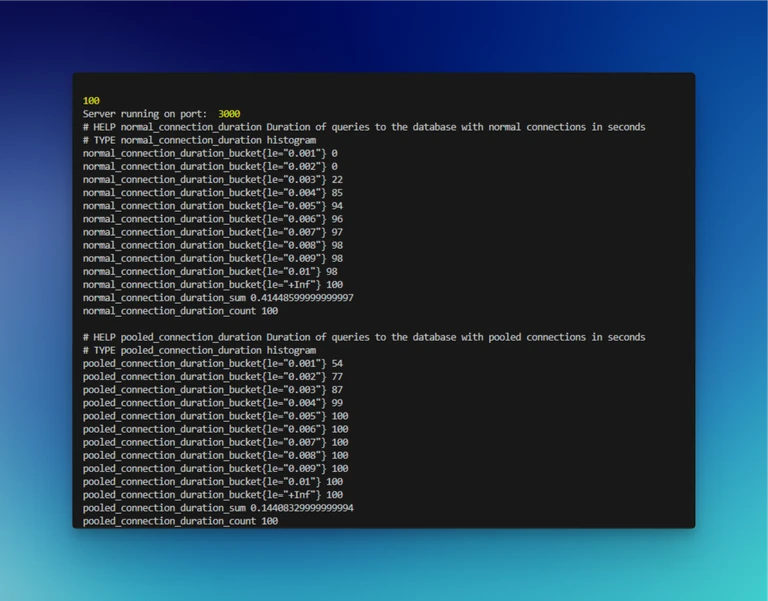Image resolution: width=768 pixels, height=601 pixels.
Task: Select normal_connection_duration_bucket le="+Inf" line
Action: pyautogui.click(x=213, y=285)
